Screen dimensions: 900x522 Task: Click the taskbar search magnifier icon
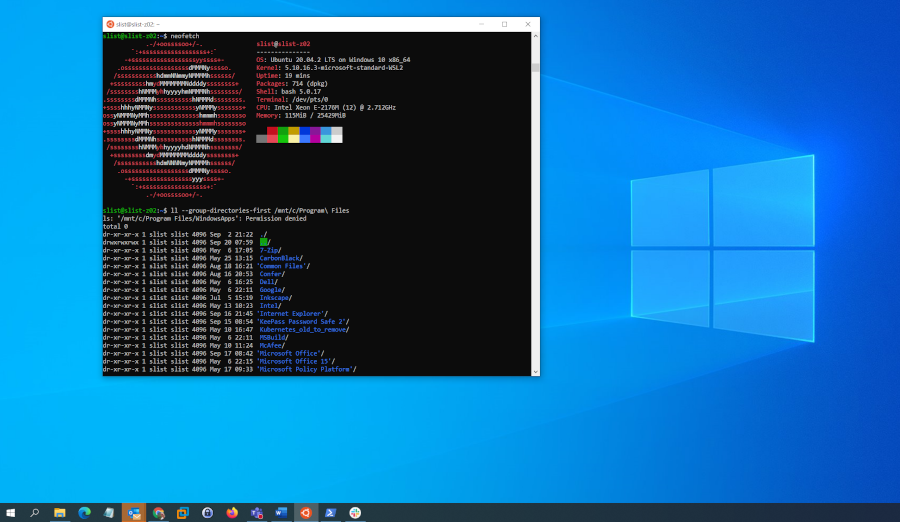click(35, 512)
